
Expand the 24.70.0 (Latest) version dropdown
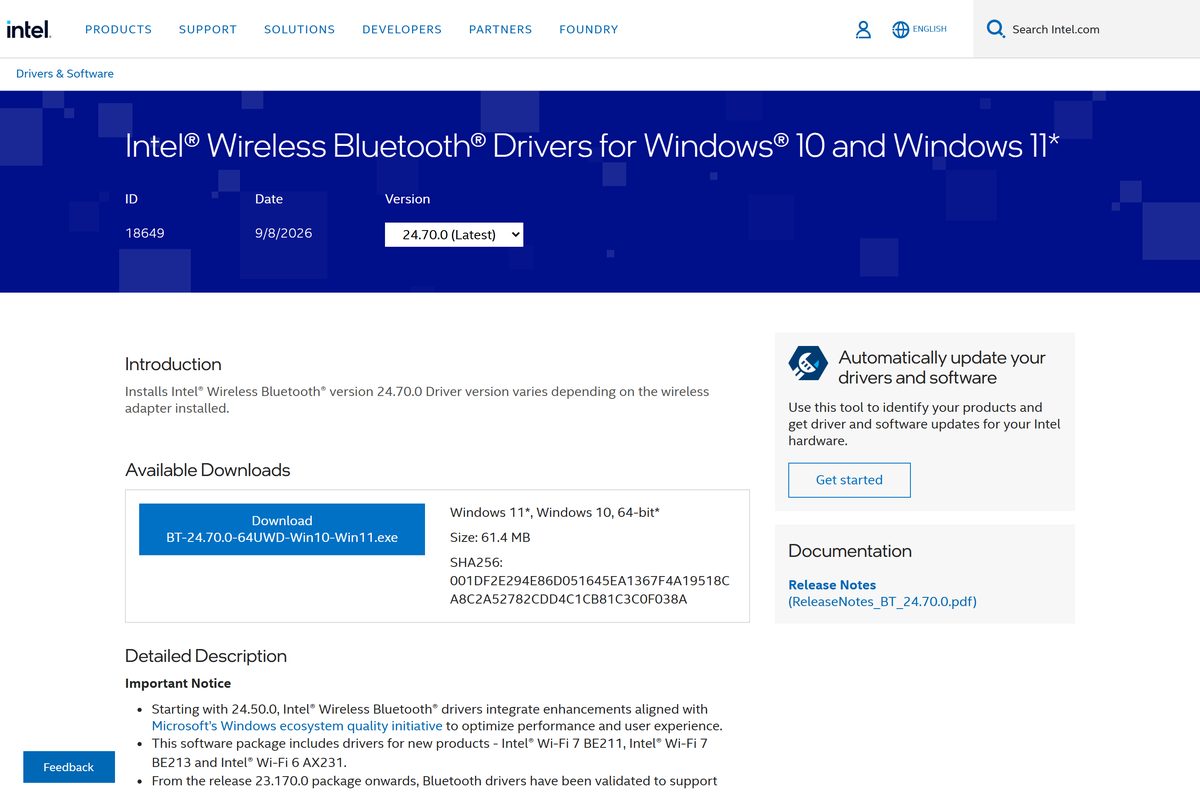pos(454,234)
